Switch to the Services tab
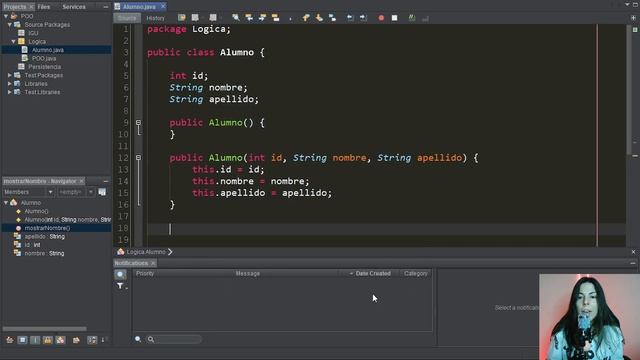The height and width of the screenshot is (360, 640). coord(74,7)
